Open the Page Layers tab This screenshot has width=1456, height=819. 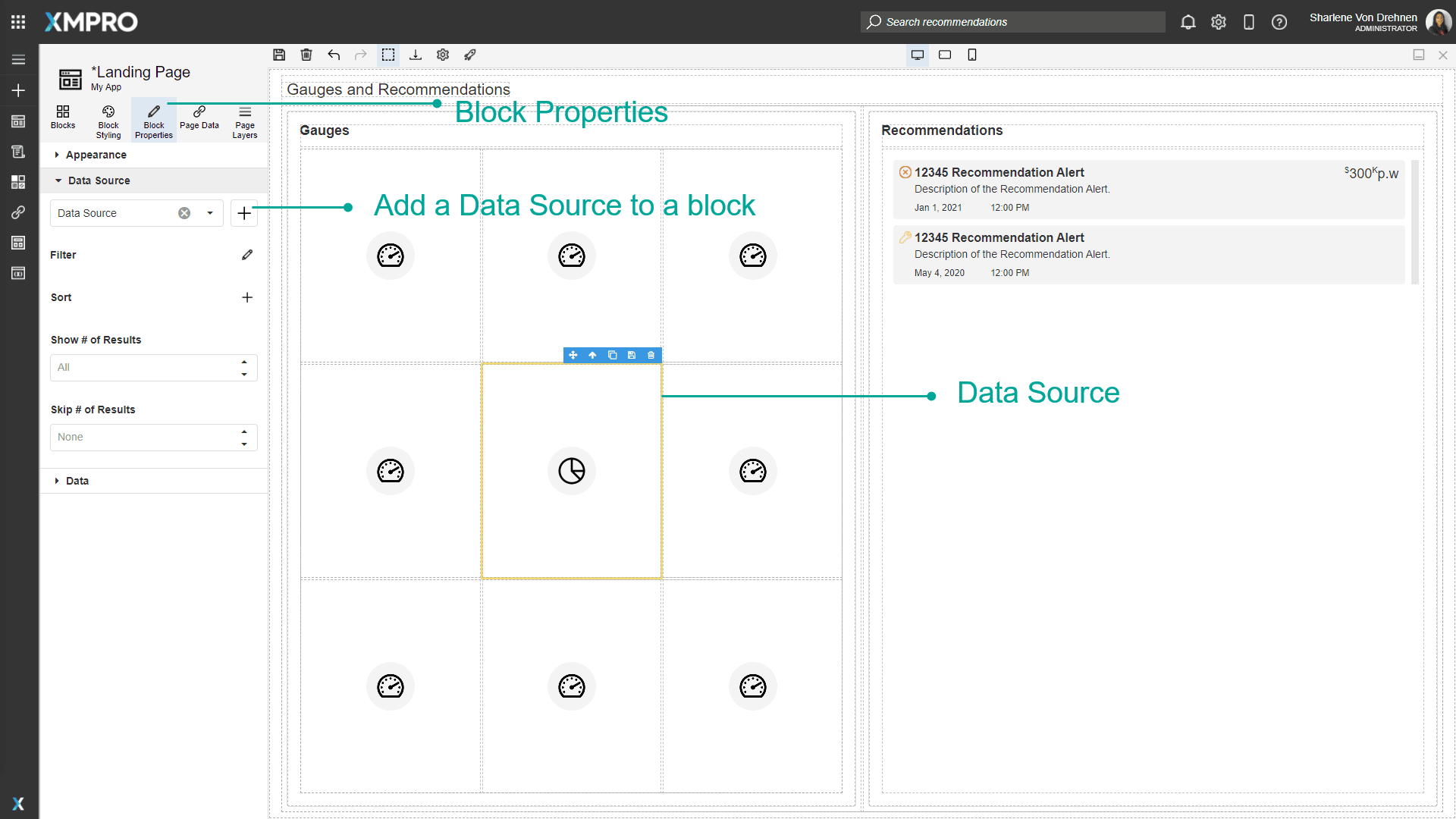click(x=244, y=121)
